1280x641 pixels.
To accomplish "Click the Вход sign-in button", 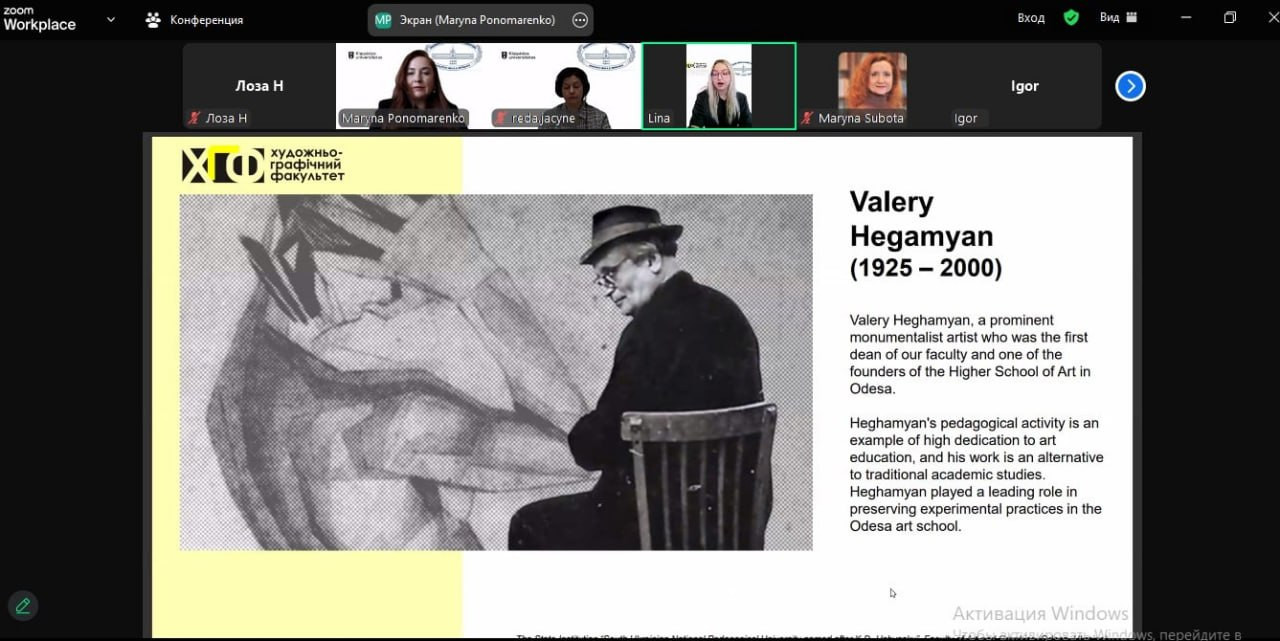I will coord(1031,18).
